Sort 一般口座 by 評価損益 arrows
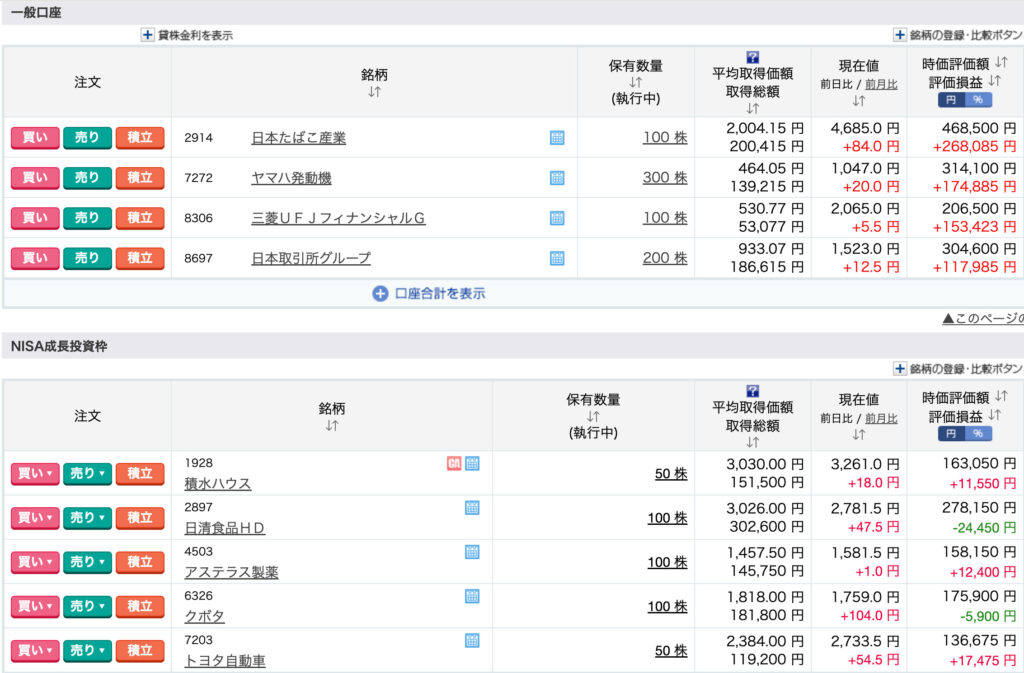1024x673 pixels. 994,80
